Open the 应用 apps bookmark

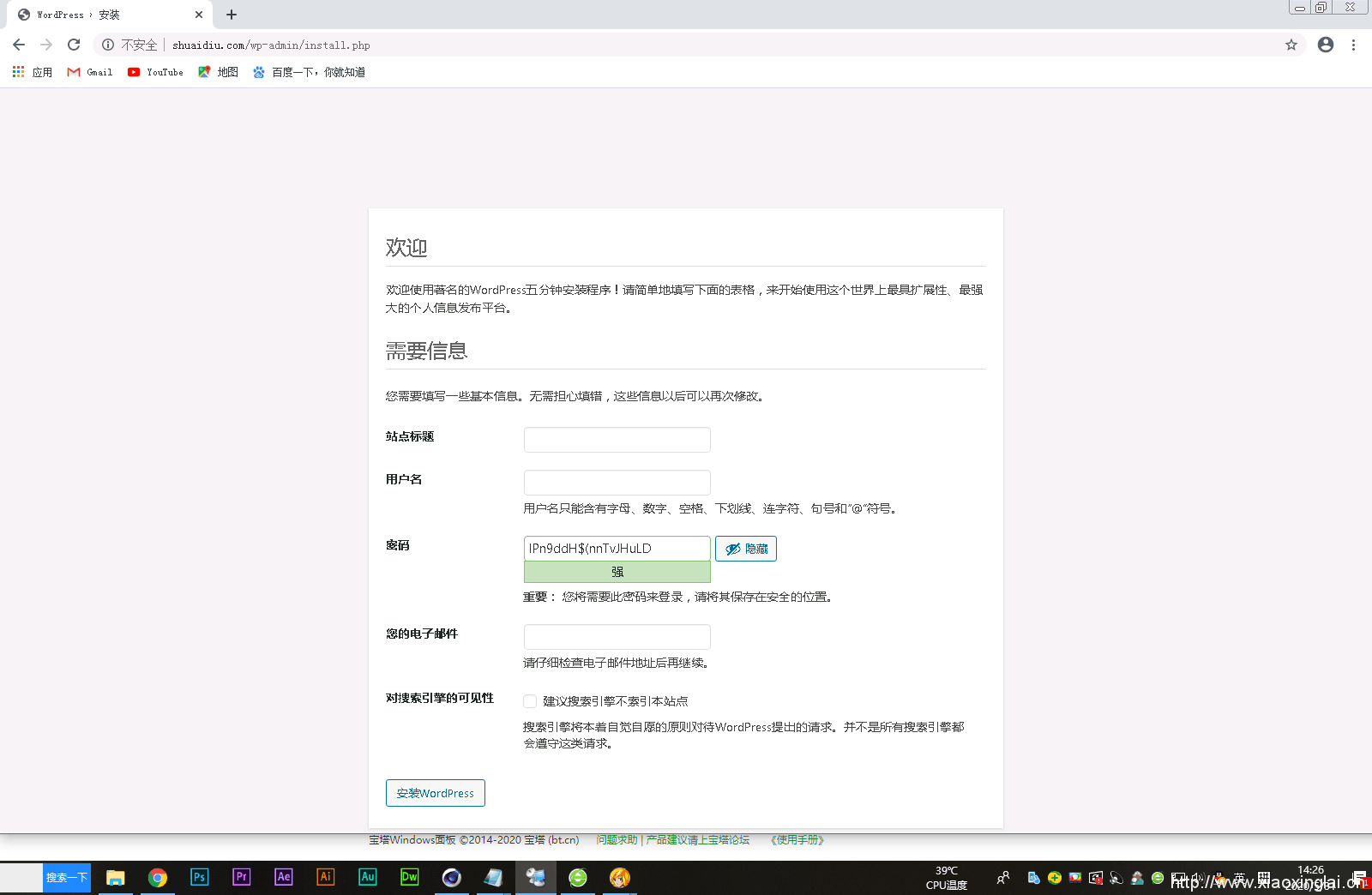33,72
